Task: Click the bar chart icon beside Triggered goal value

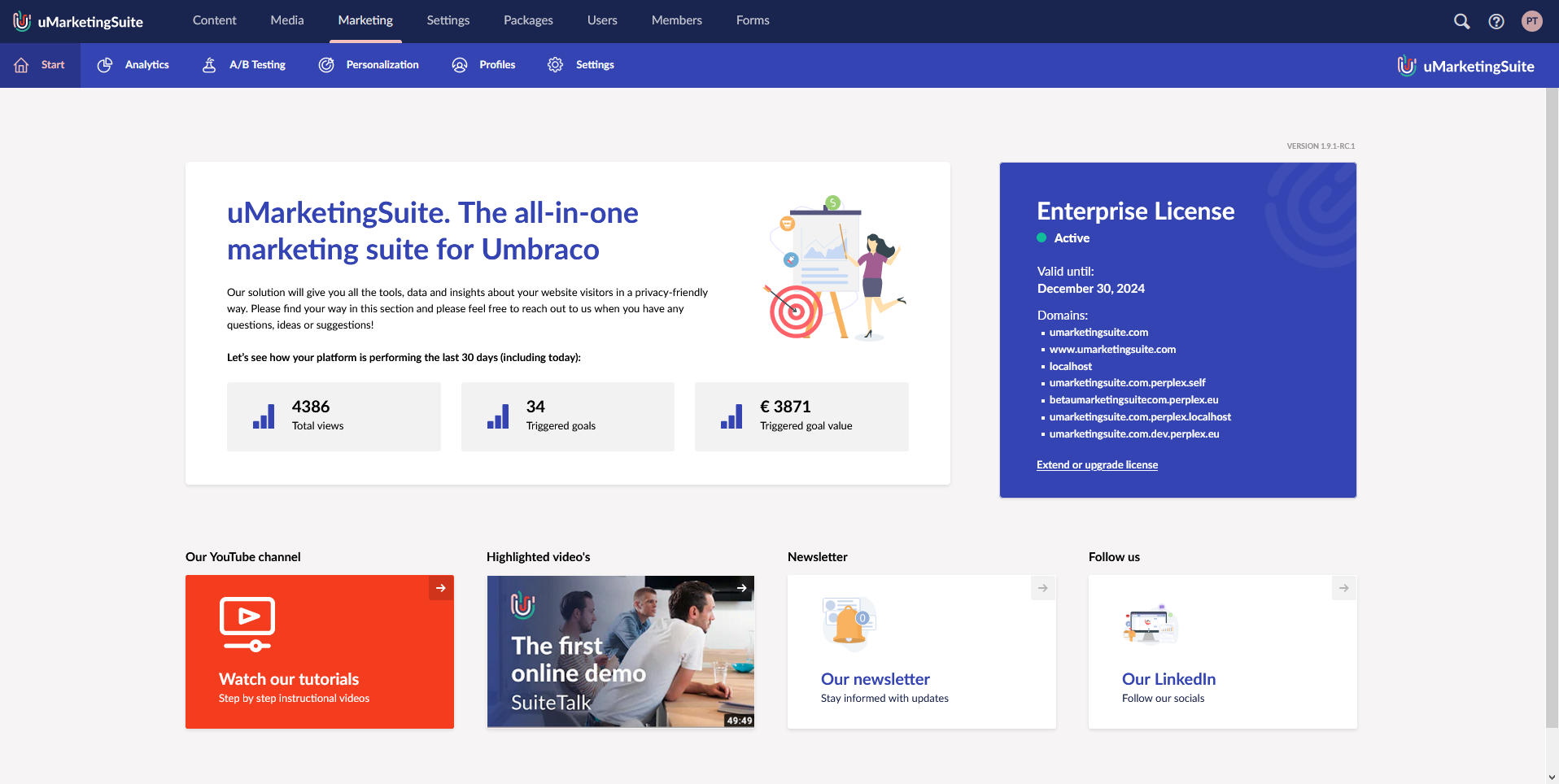Action: coord(731,416)
